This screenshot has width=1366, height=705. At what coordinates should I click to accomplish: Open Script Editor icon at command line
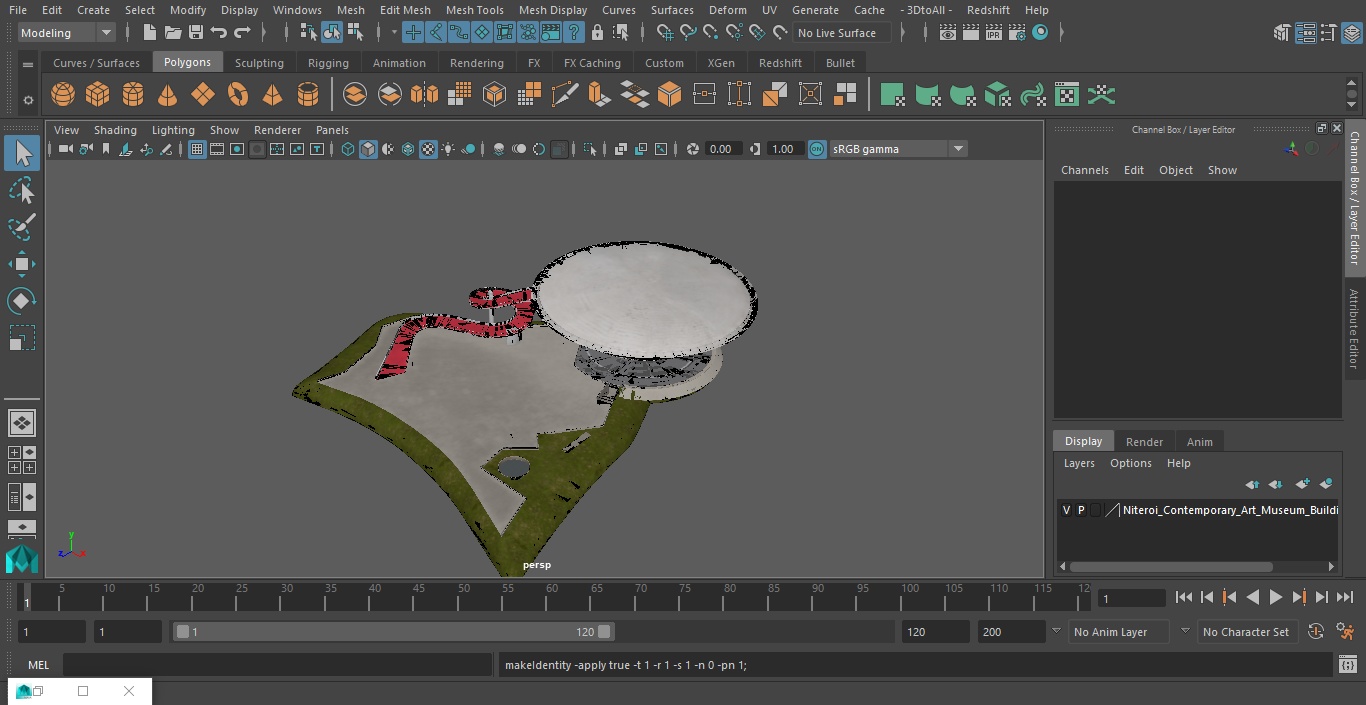[1347, 665]
